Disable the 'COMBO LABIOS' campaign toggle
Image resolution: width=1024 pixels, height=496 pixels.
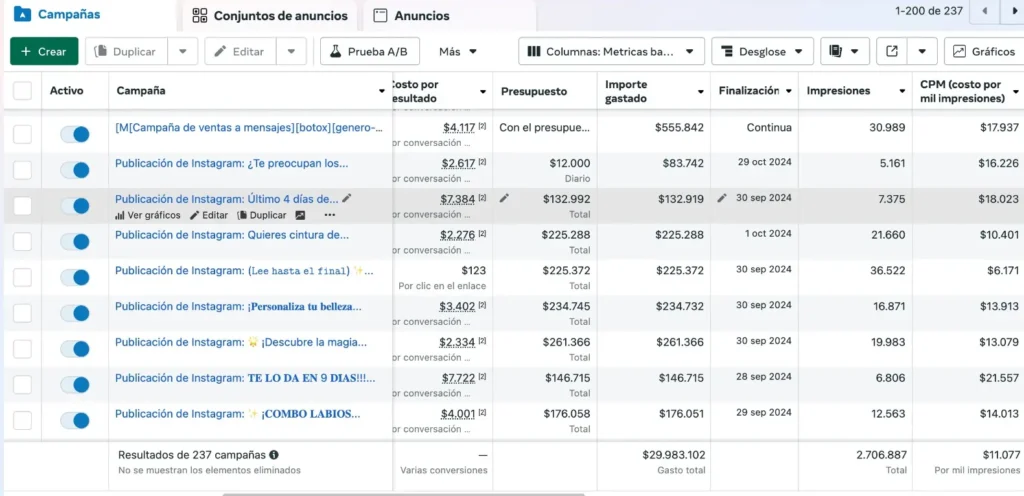click(x=75, y=420)
